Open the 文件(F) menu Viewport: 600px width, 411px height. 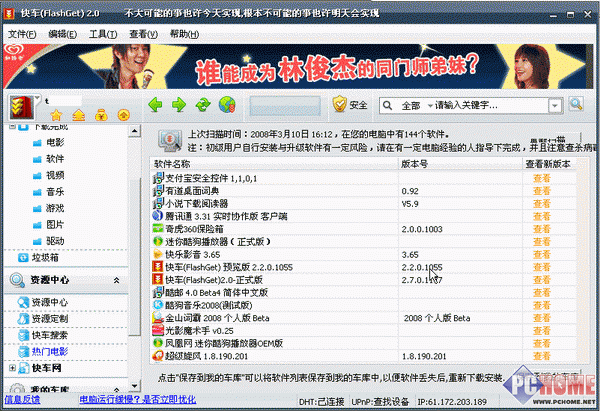point(22,34)
